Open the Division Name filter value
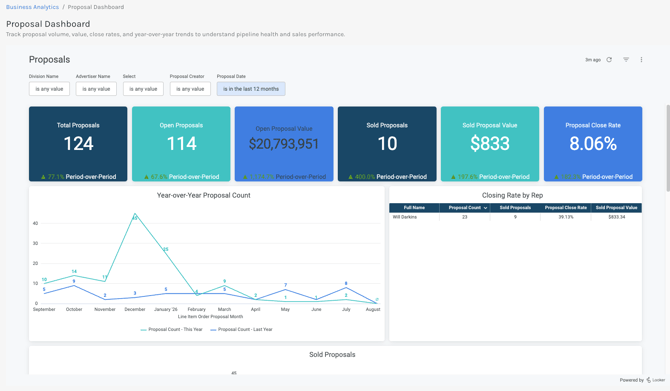Viewport: 670px width, 391px height. 49,89
